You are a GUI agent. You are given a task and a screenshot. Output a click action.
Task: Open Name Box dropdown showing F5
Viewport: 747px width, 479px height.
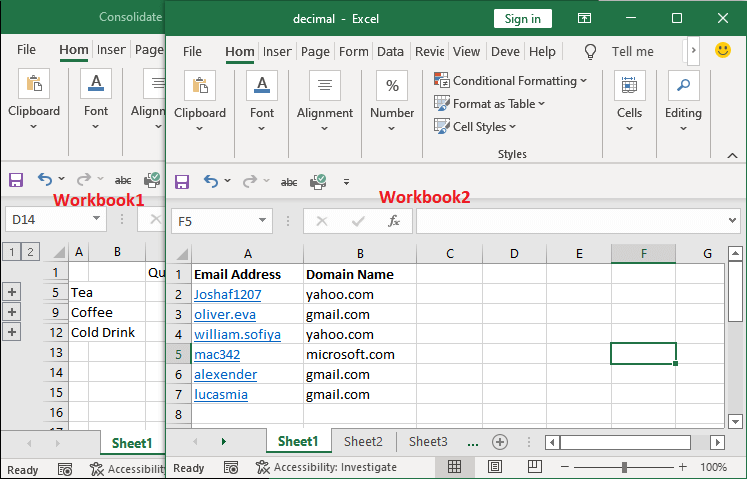(262, 221)
